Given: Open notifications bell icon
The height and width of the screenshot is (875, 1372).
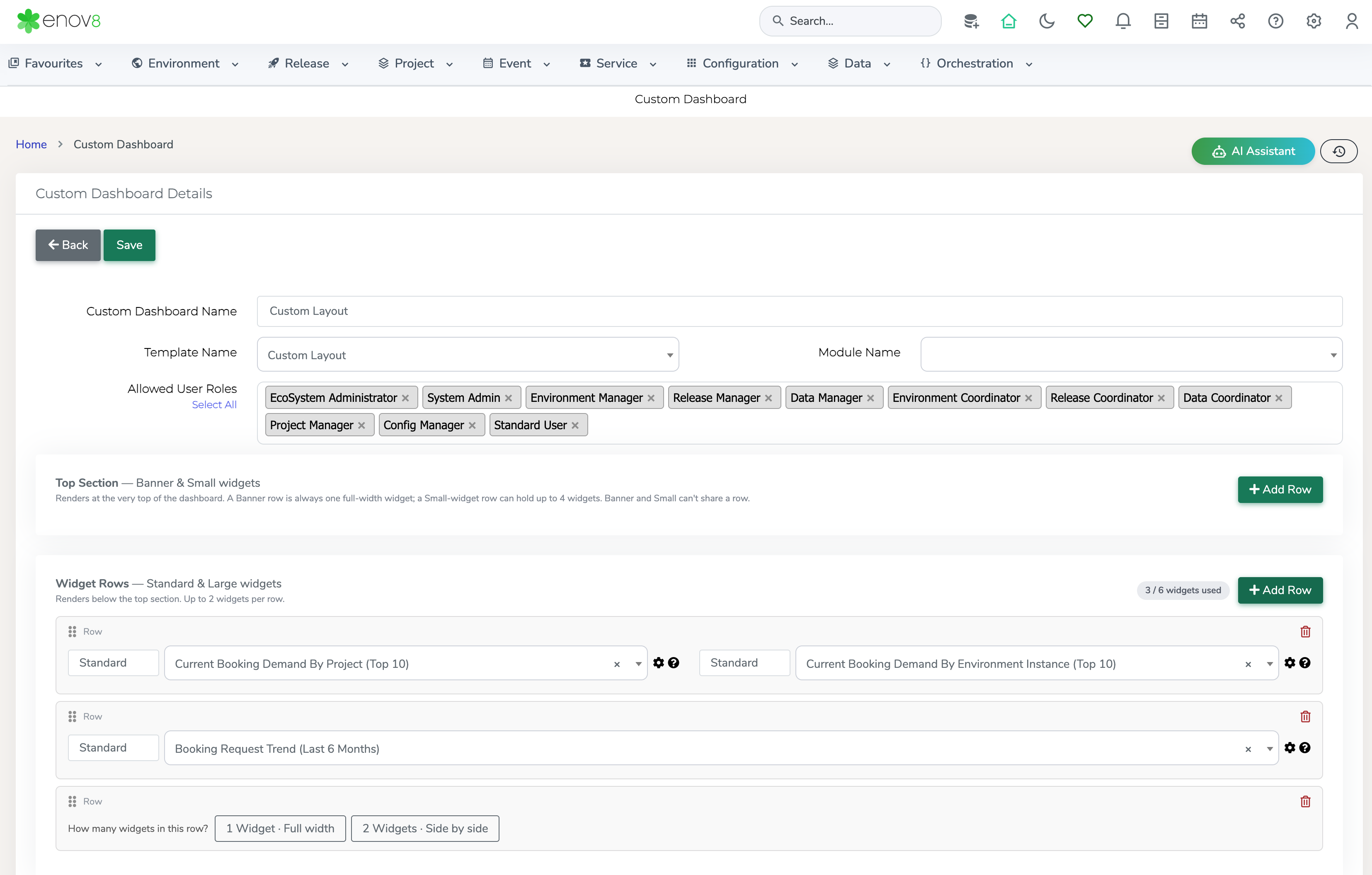Looking at the screenshot, I should [1123, 21].
